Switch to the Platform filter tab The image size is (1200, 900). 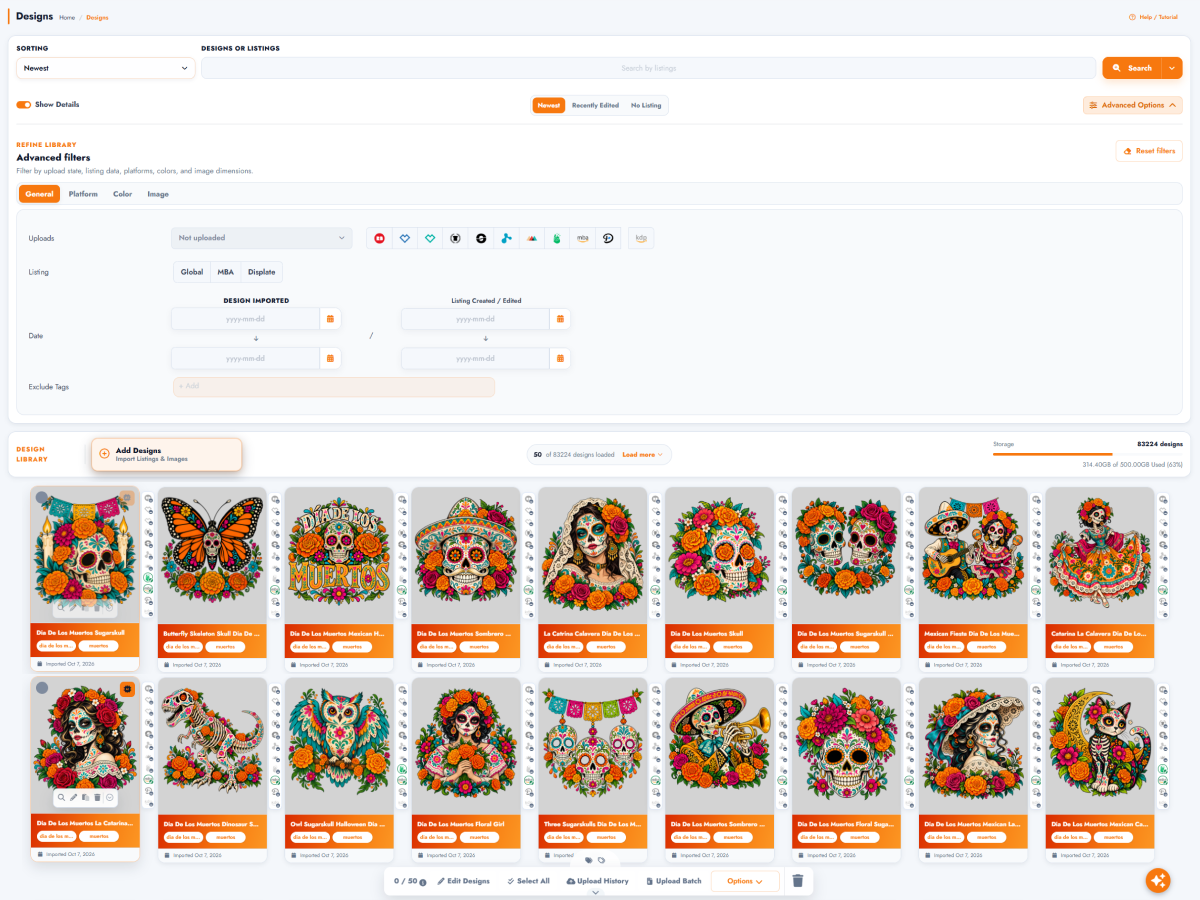click(x=83, y=194)
